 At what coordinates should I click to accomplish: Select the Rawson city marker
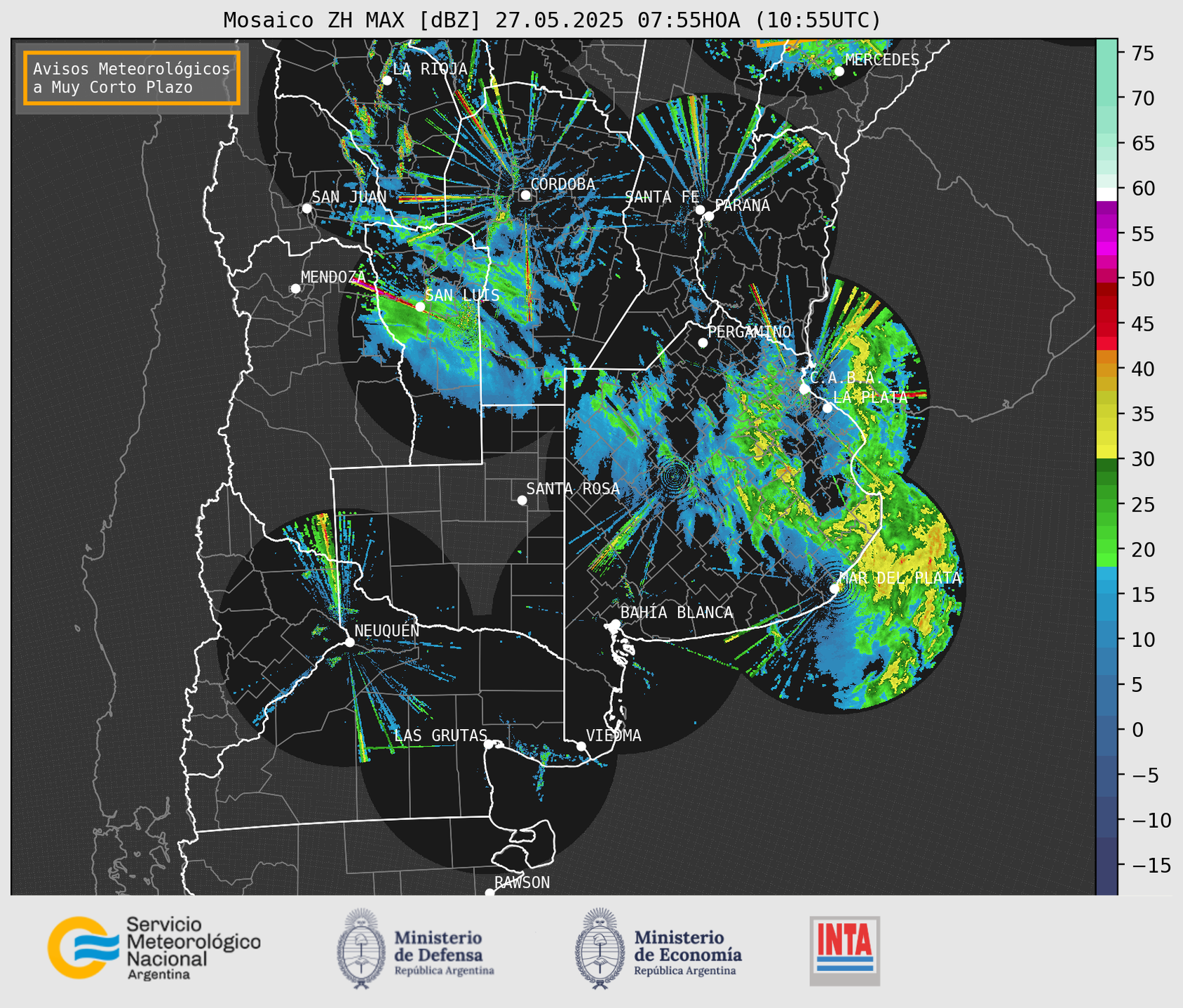pos(489,893)
